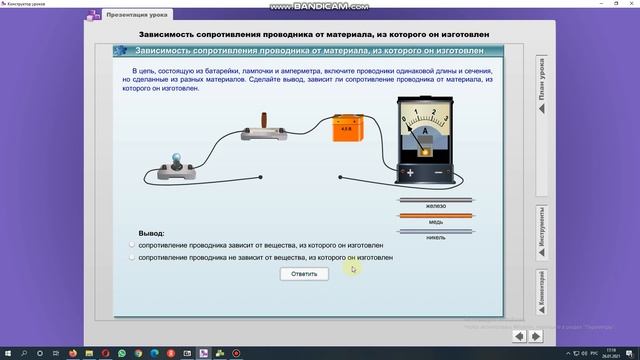Screen dimensions: 640x360
Task: Click the Ответить button
Action: 304,274
